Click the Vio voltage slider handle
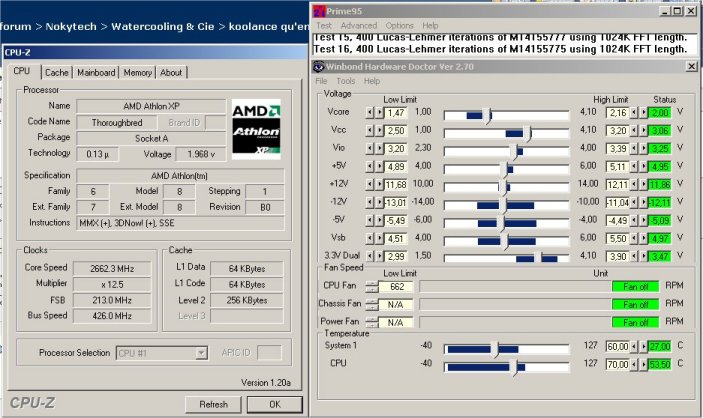 click(514, 152)
